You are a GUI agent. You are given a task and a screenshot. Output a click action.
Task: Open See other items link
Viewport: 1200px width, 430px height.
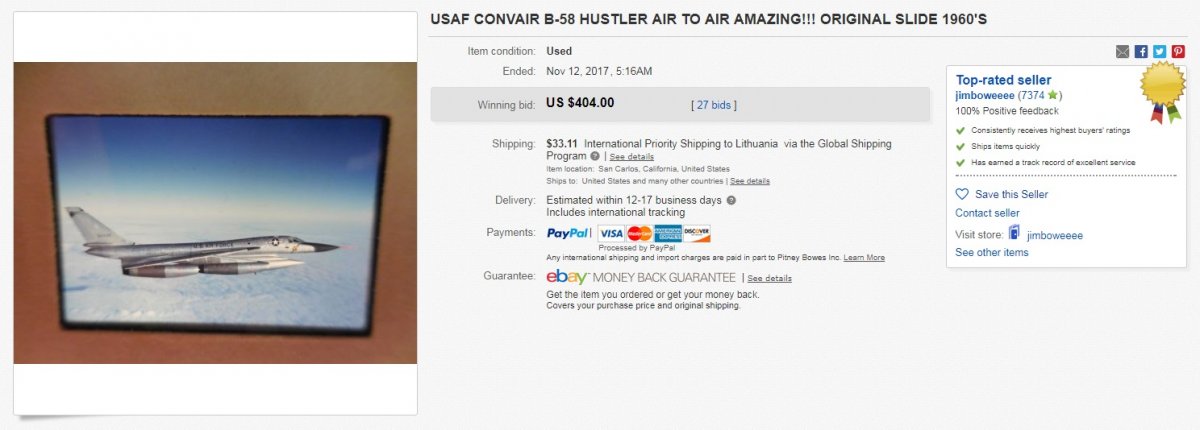pyautogui.click(x=991, y=253)
